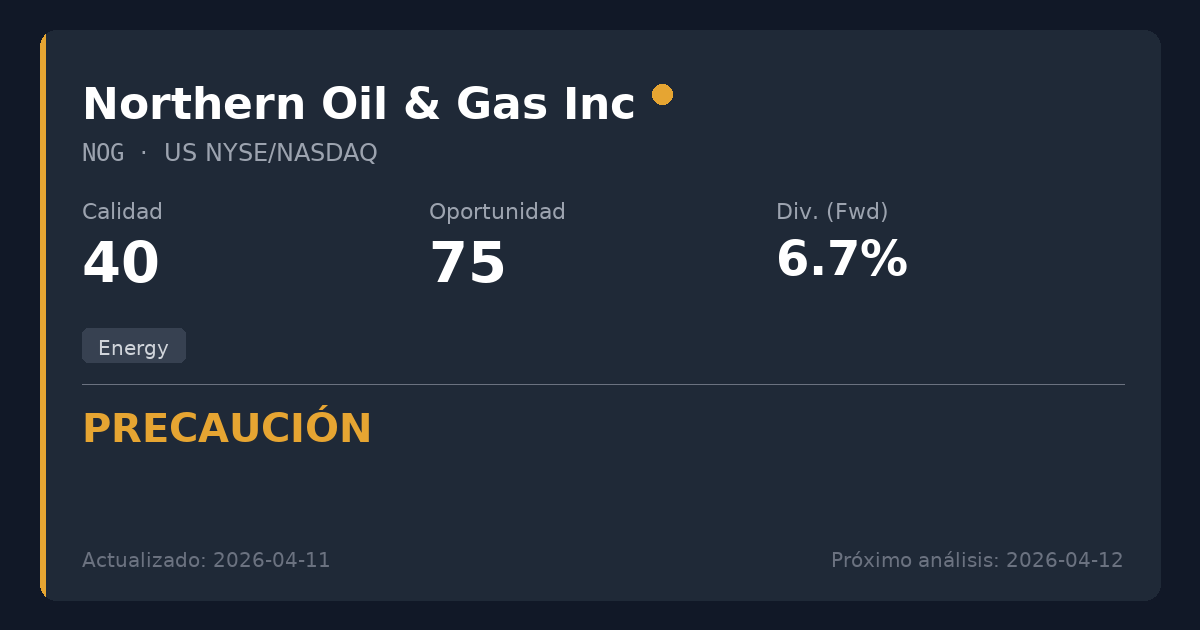Select the Oportunidad score 75
The width and height of the screenshot is (1200, 630).
coord(467,265)
